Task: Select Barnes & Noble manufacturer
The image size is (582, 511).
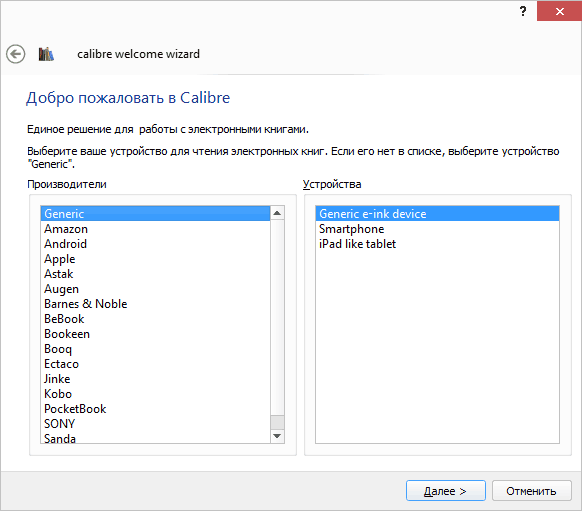Action: (155, 304)
